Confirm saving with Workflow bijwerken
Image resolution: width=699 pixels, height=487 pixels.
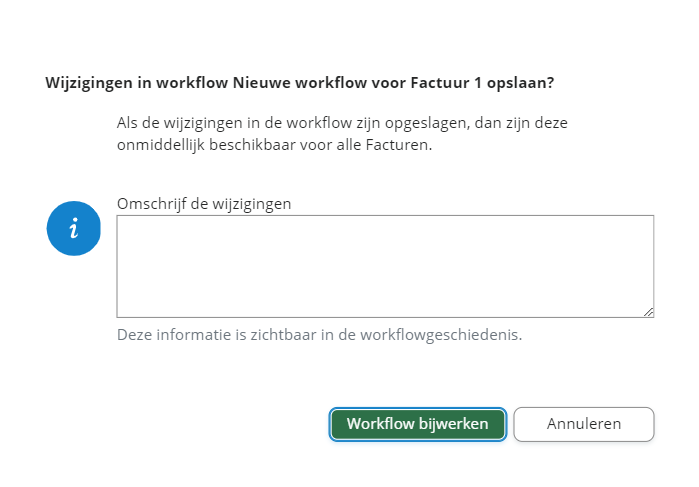click(x=417, y=424)
